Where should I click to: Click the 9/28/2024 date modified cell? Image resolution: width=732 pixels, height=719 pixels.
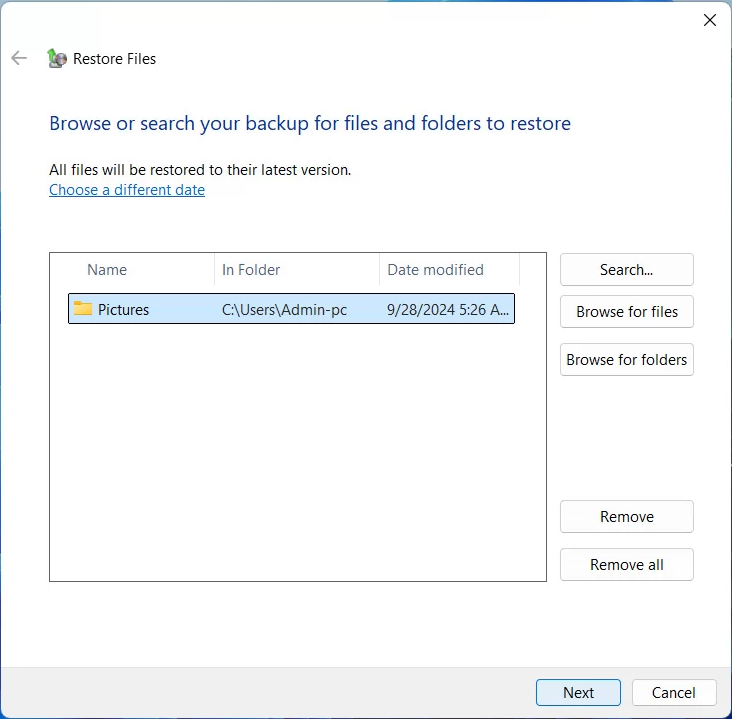449,310
